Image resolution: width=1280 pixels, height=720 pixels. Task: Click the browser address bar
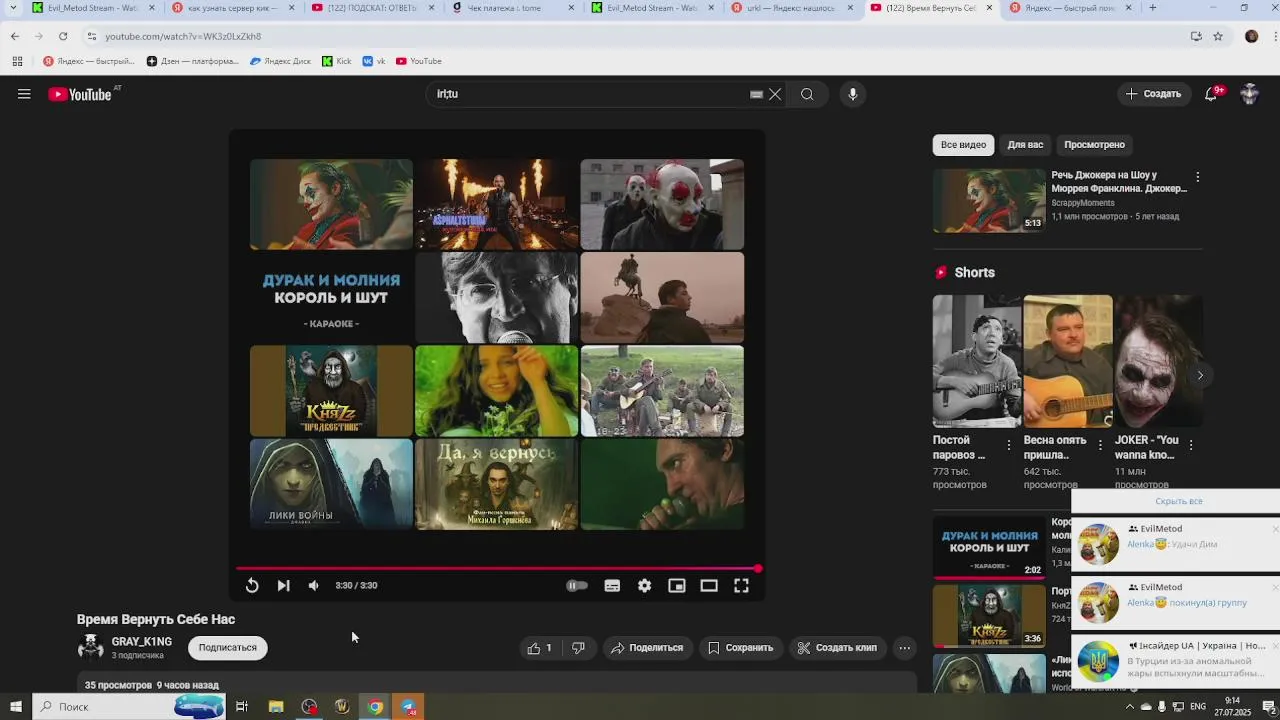point(640,36)
